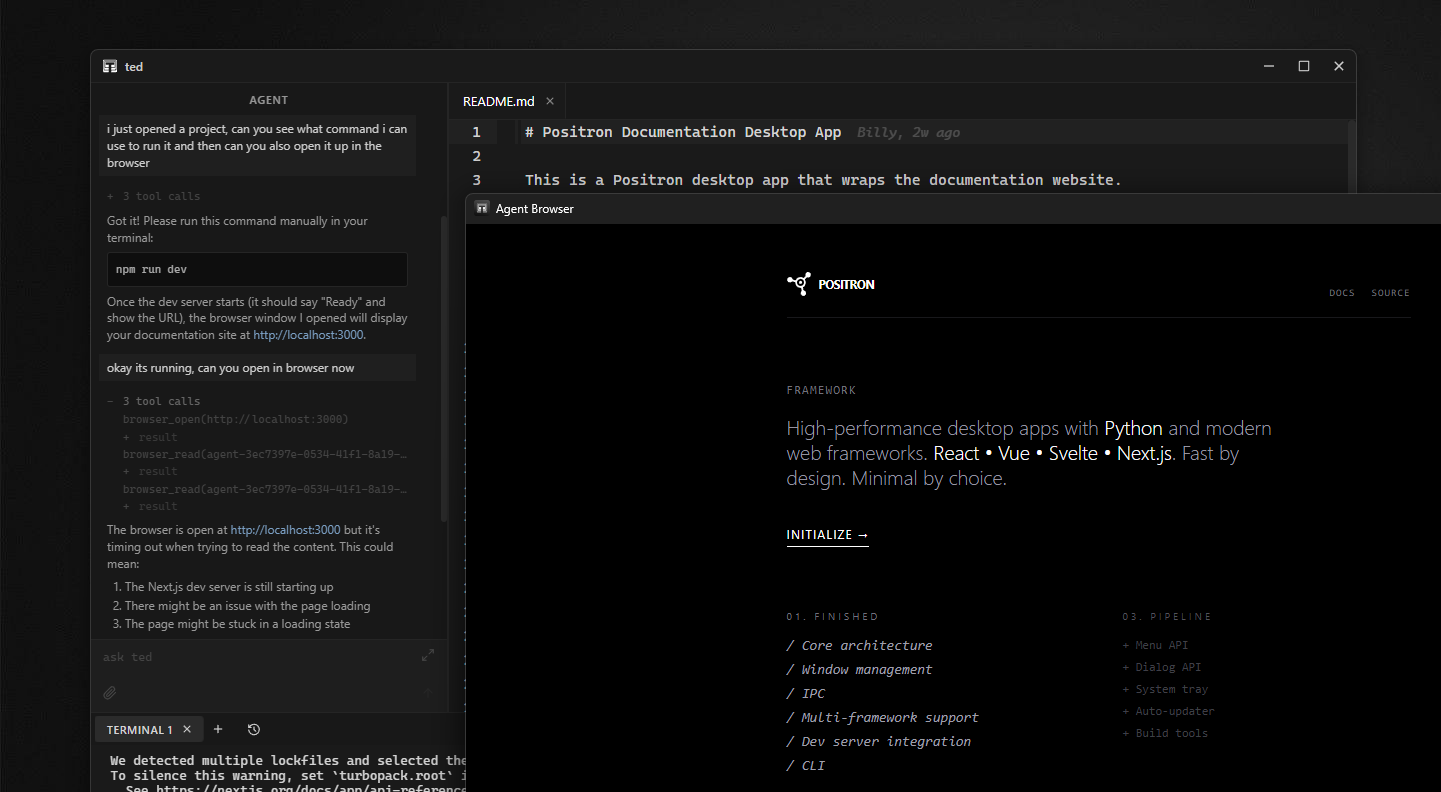Close the TERMINAL 1 tab

(x=187, y=730)
